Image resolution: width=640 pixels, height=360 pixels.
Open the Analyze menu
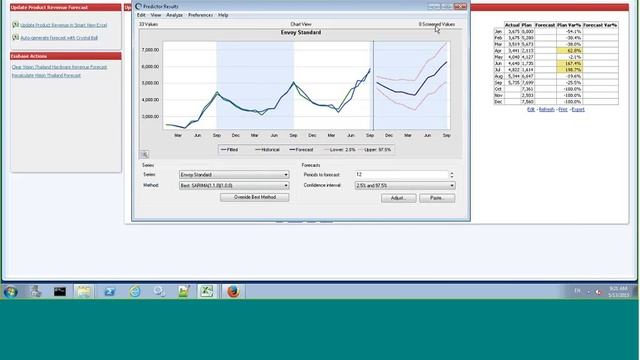pos(174,15)
